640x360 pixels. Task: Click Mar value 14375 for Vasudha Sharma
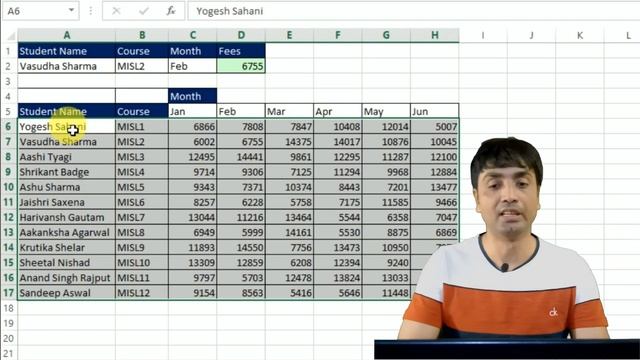(289, 142)
